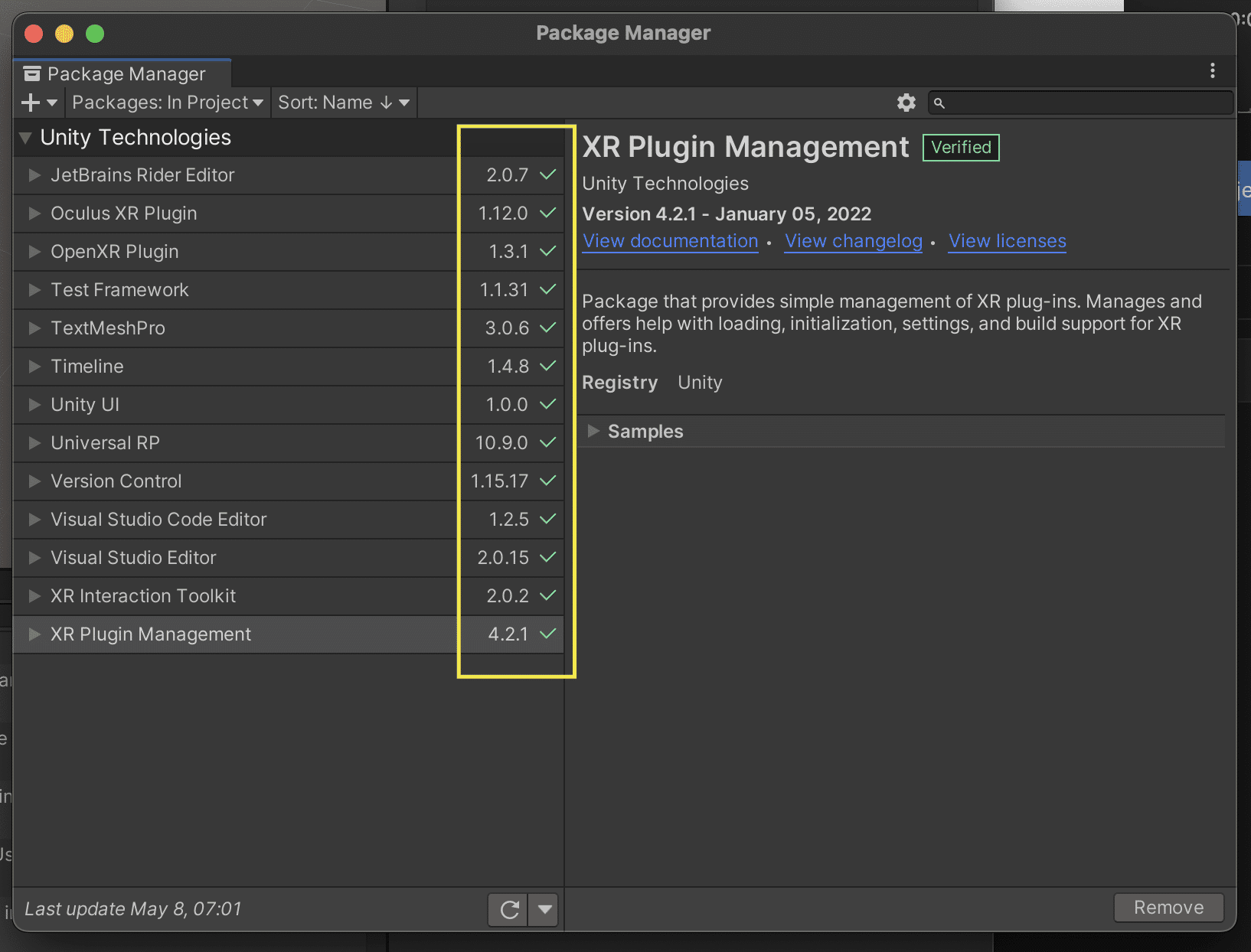Click the installed checkmark for Timeline
The height and width of the screenshot is (952, 1251).
click(547, 366)
